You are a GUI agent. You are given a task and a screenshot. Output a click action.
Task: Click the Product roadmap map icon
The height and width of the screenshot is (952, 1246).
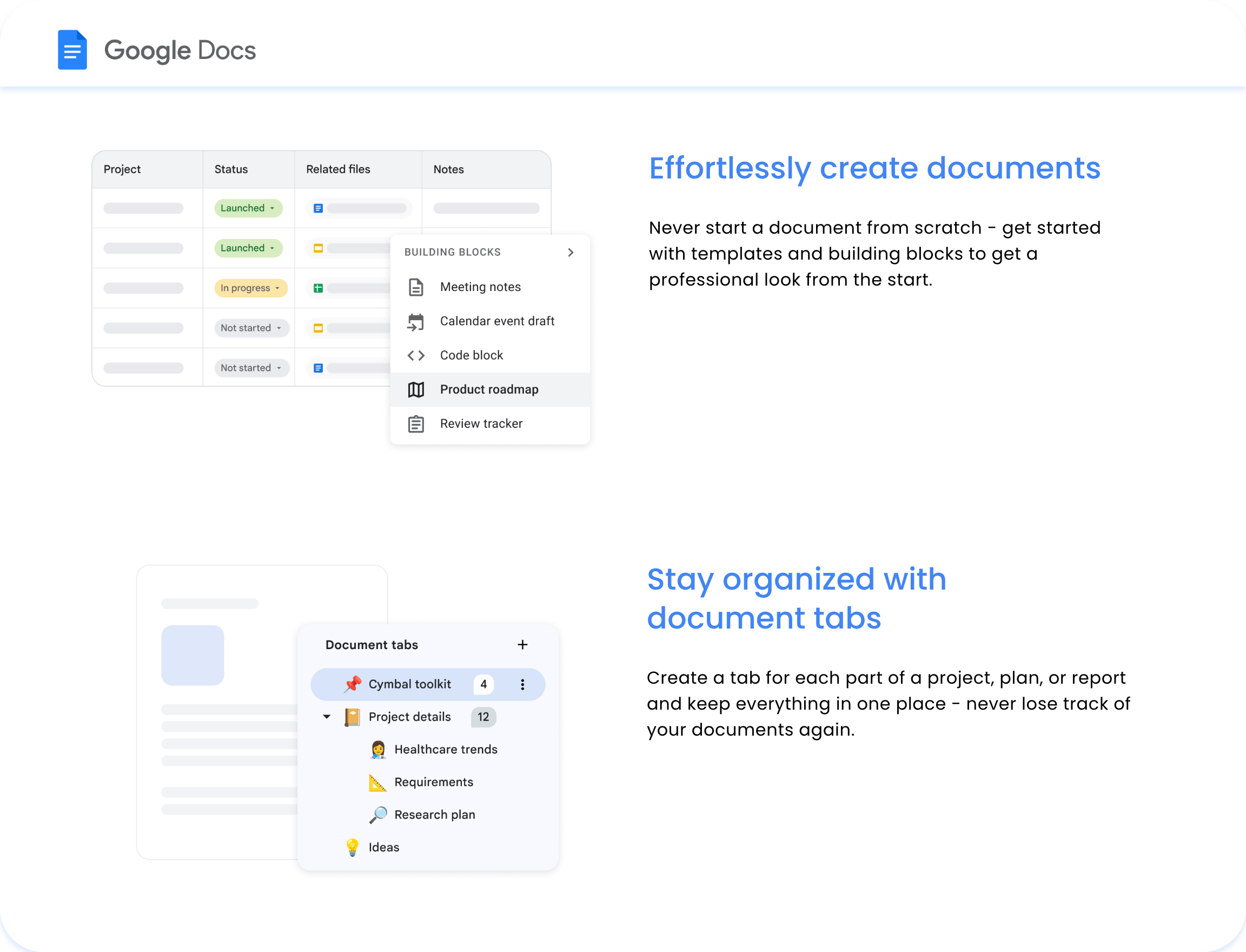[x=416, y=389]
